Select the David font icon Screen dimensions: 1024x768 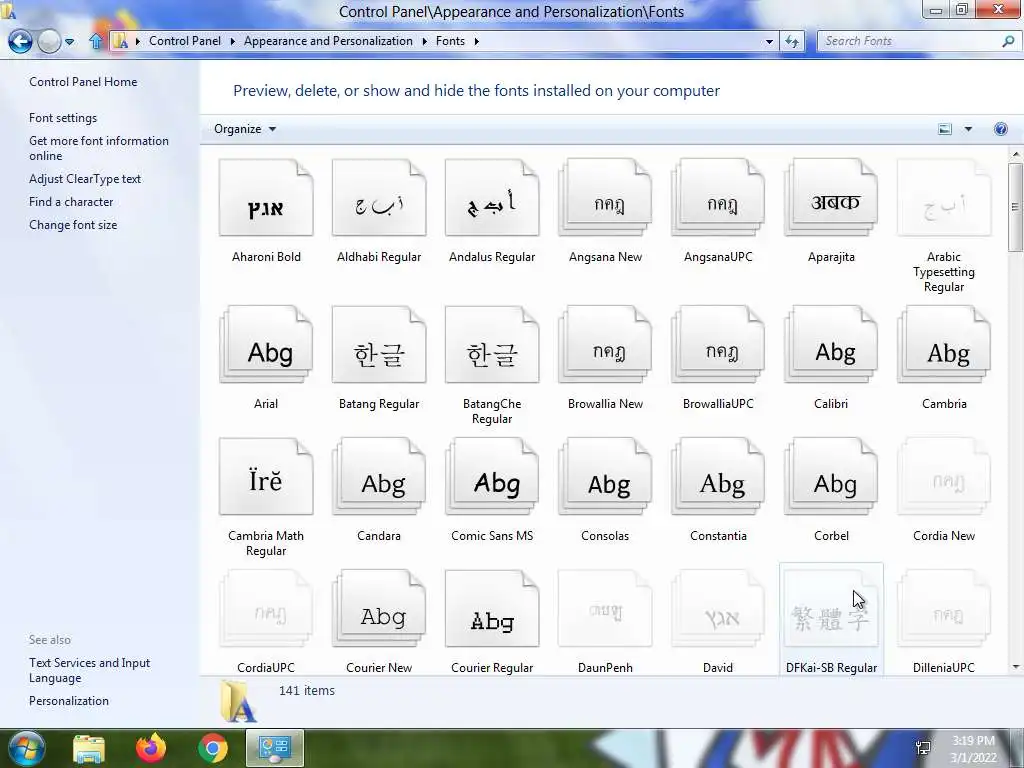pyautogui.click(x=718, y=609)
